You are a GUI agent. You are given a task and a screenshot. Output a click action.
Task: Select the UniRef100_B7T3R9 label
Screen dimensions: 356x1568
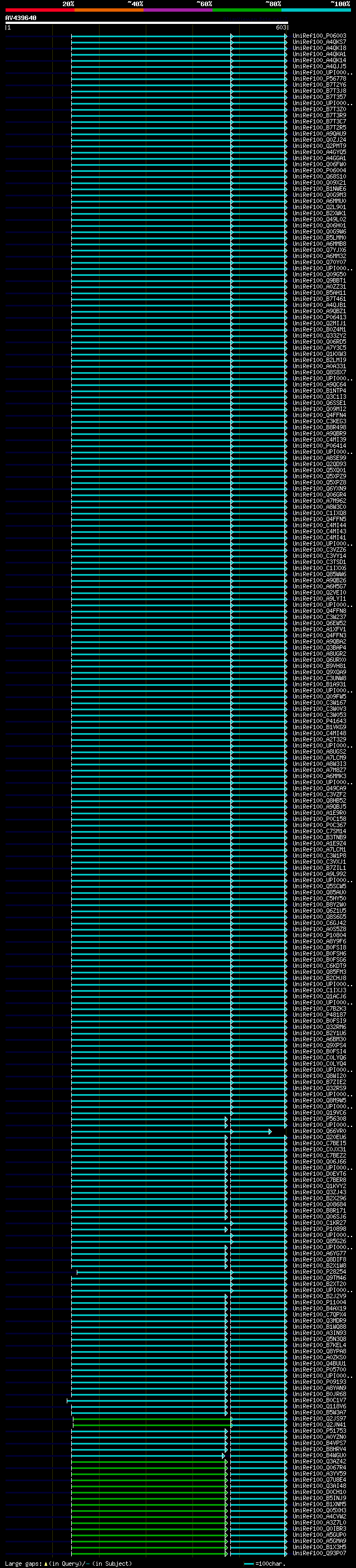tap(319, 116)
